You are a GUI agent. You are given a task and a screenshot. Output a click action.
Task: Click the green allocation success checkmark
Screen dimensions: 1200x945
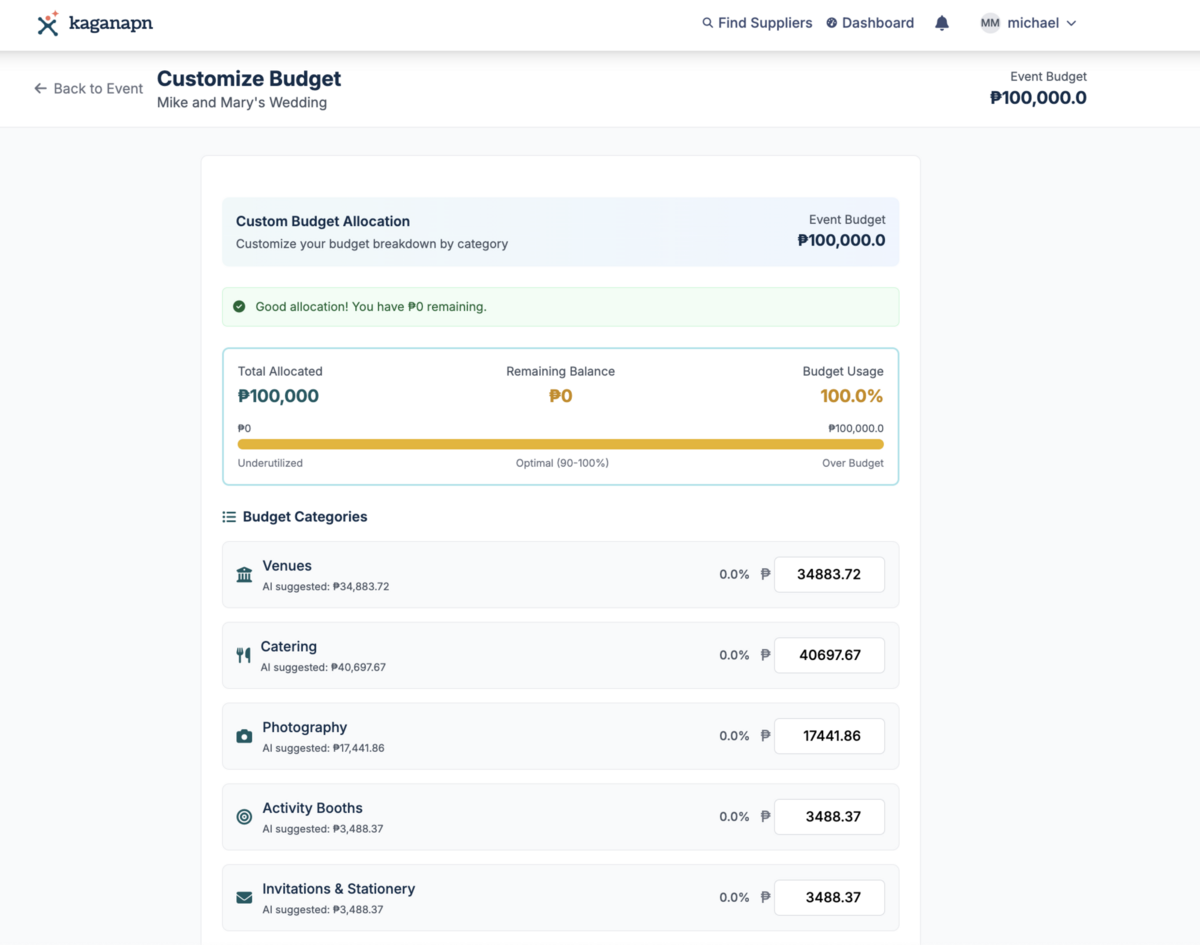click(239, 306)
